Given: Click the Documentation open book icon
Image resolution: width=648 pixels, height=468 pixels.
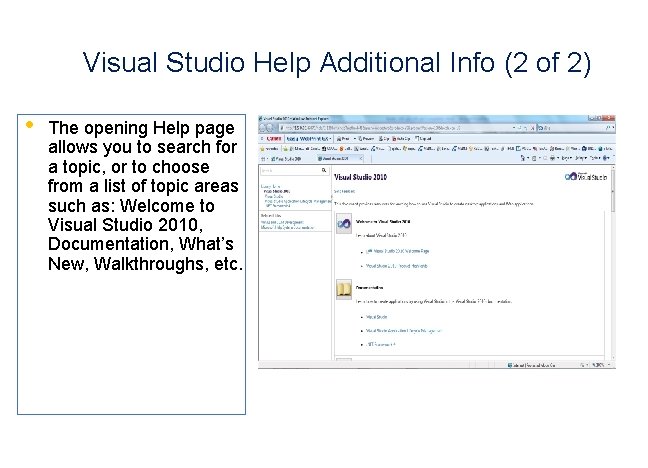Looking at the screenshot, I should click(x=344, y=289).
